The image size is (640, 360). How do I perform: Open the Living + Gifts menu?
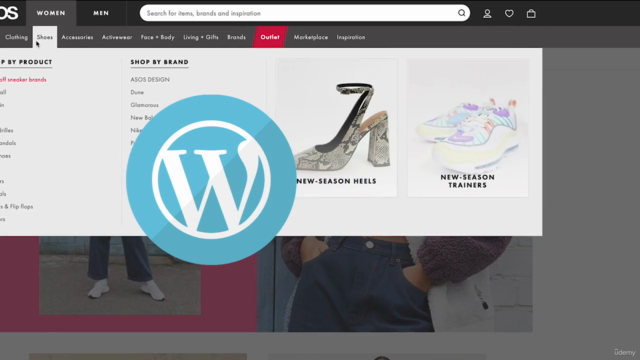point(201,37)
